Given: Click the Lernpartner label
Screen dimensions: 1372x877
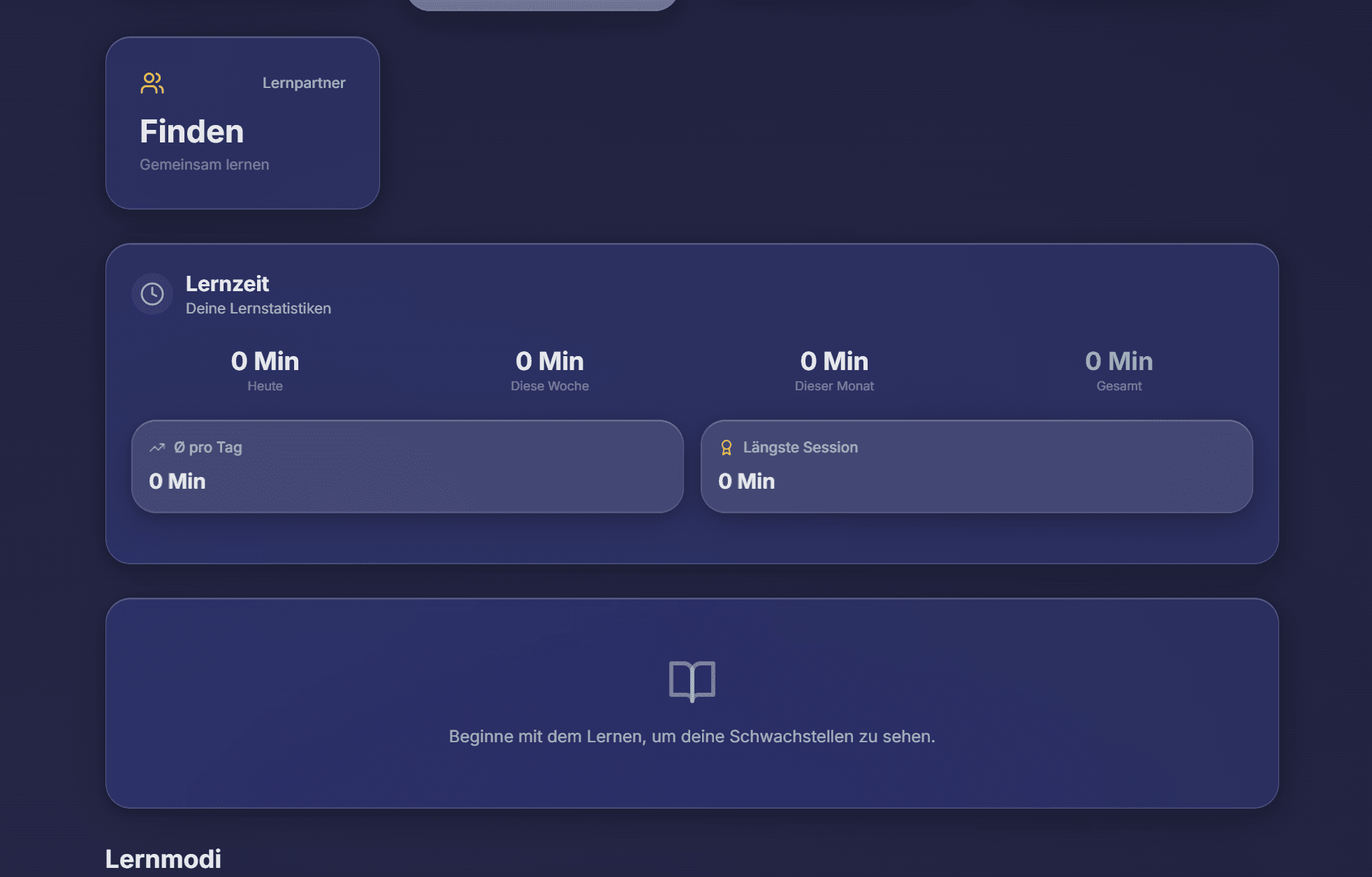Looking at the screenshot, I should [304, 83].
